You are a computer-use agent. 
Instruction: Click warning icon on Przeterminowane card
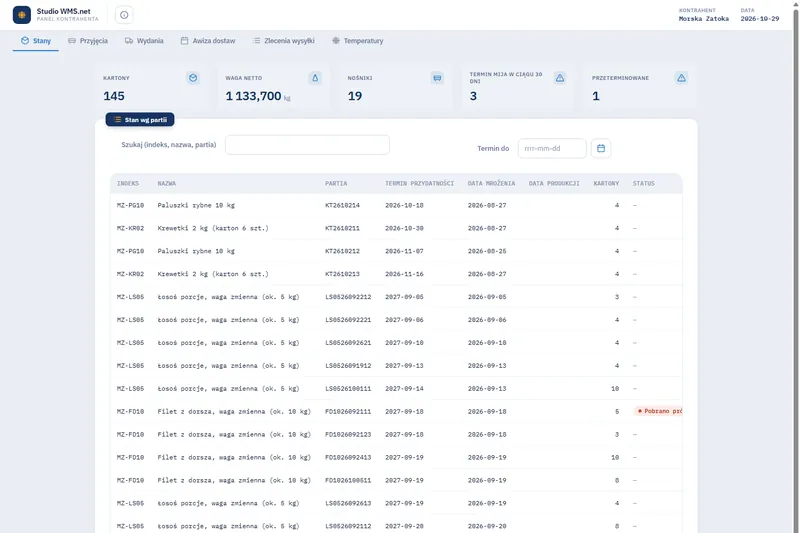click(682, 78)
